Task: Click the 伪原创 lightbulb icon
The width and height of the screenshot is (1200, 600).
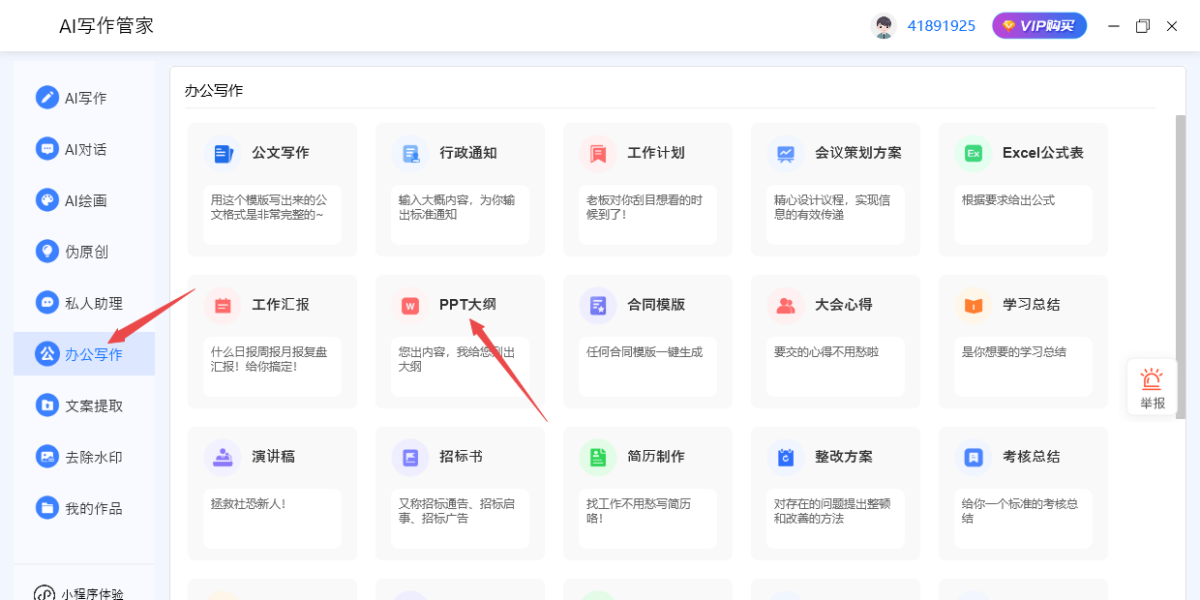Action: 47,251
